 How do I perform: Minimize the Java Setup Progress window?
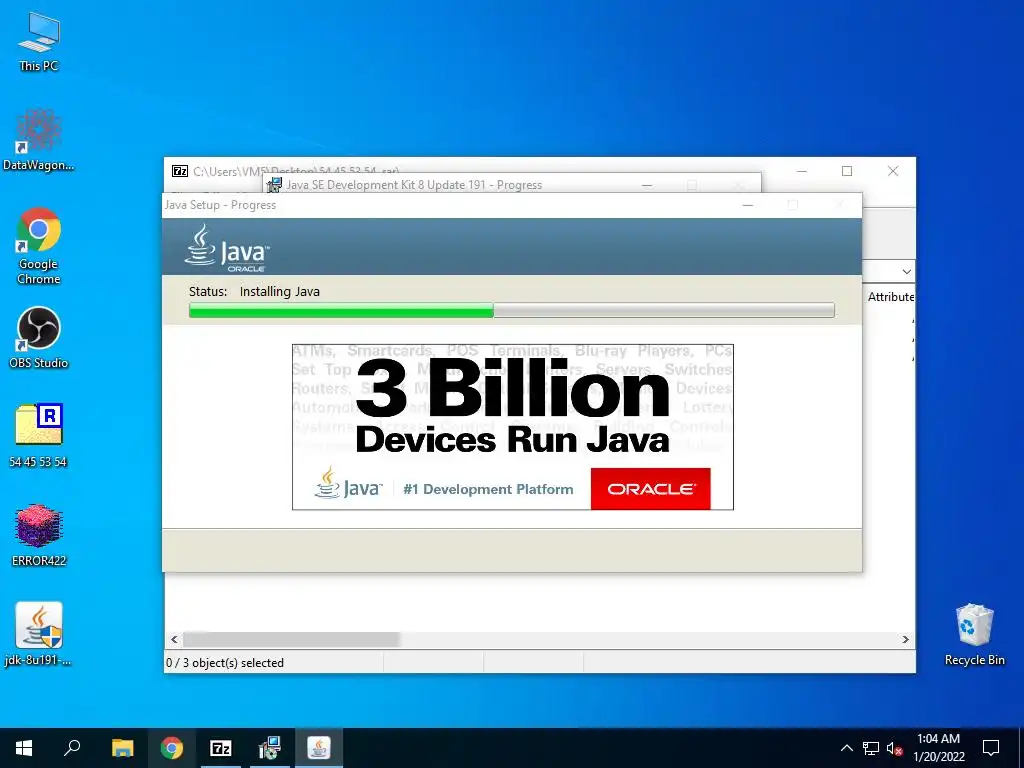tap(748, 205)
